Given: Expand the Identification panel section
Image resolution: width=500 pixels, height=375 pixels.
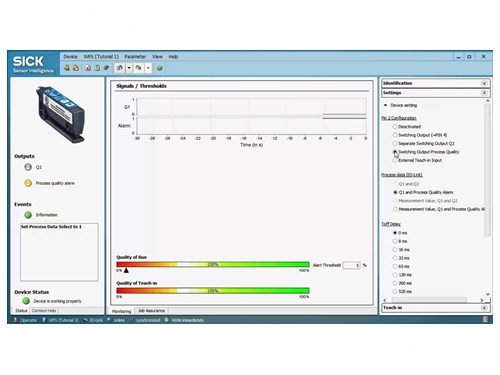Looking at the screenshot, I should (484, 83).
